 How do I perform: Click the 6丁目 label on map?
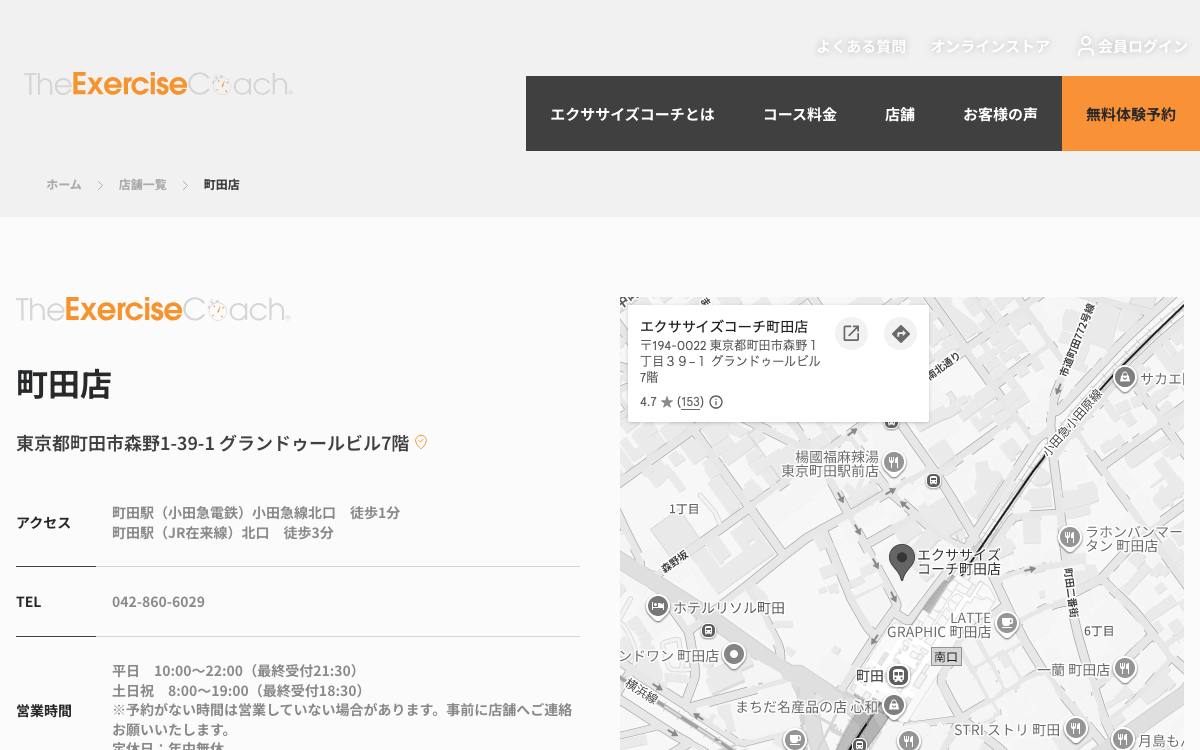[1099, 631]
